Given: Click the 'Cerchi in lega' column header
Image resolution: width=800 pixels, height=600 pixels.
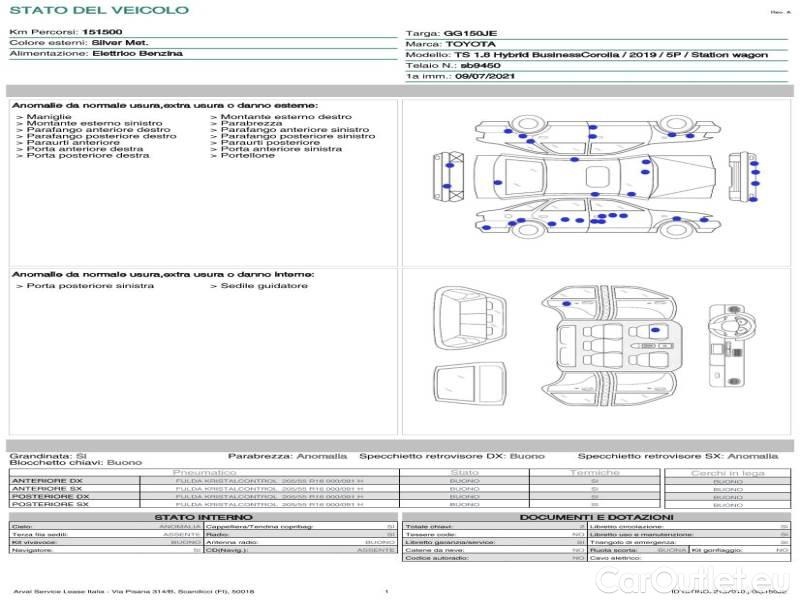Looking at the screenshot, I should (x=728, y=472).
